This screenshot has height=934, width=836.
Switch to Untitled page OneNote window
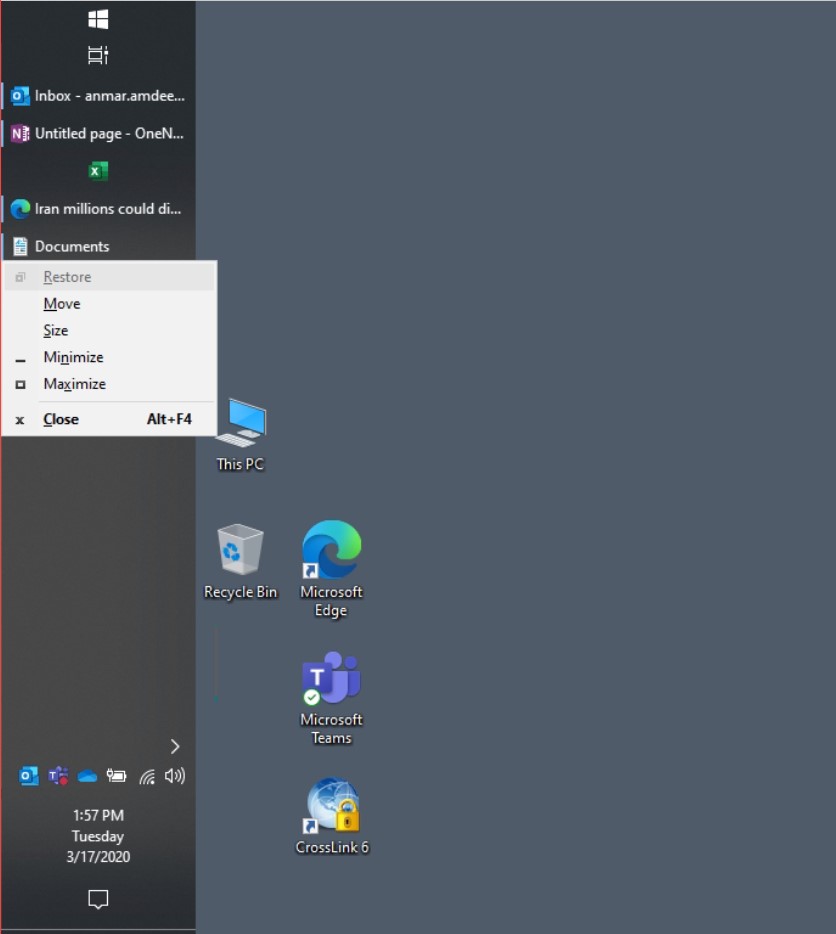98,133
